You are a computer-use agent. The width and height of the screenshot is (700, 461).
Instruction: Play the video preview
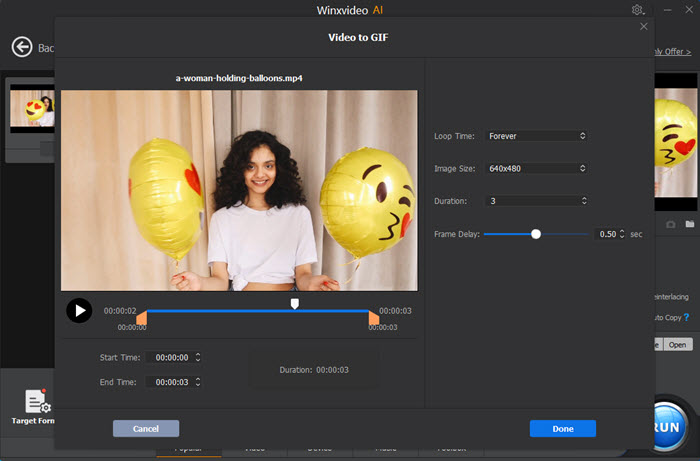point(79,311)
